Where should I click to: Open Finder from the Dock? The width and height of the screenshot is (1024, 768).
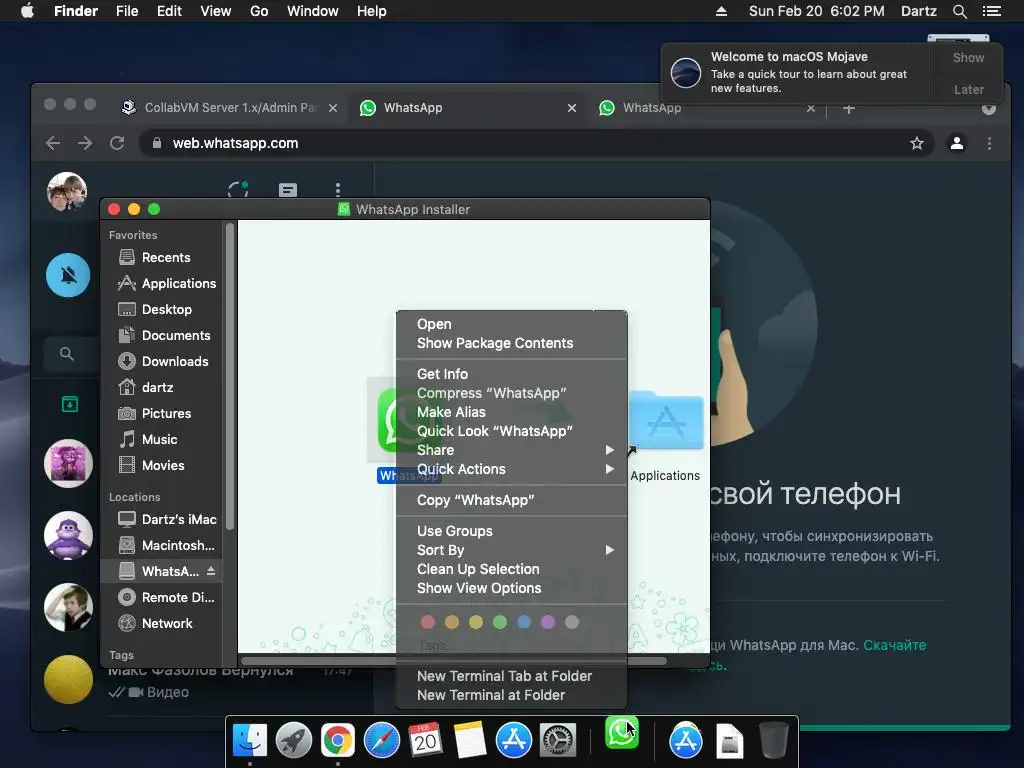[x=250, y=741]
